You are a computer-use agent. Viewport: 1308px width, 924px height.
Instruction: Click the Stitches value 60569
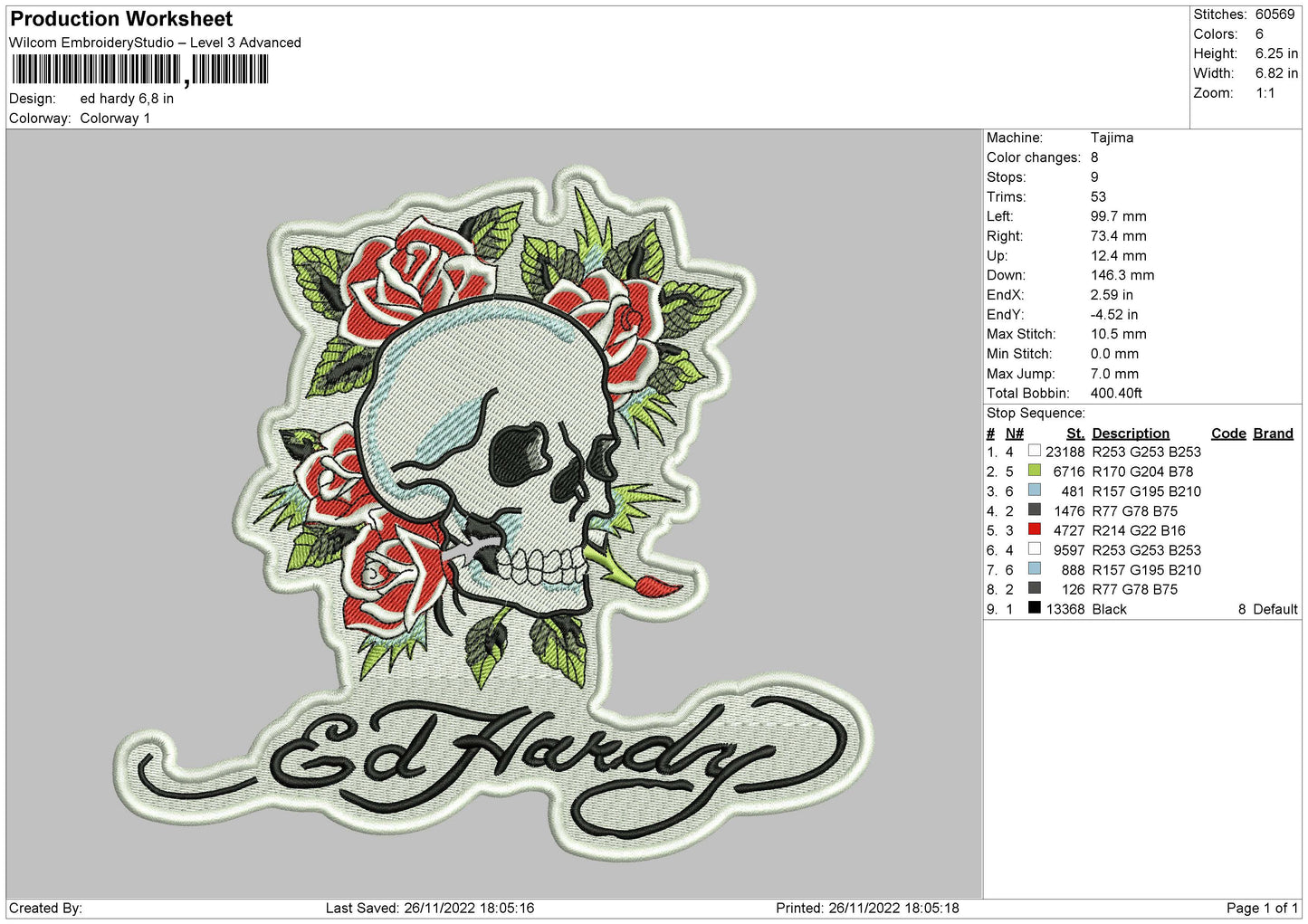1275,14
